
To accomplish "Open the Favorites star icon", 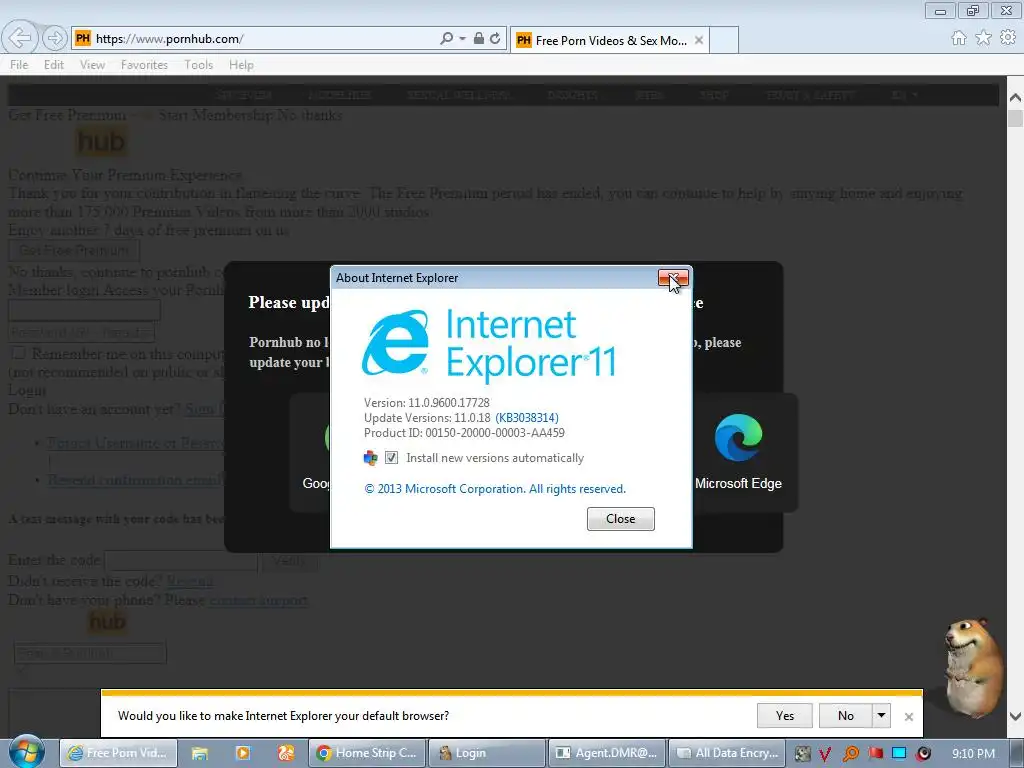I will [x=983, y=38].
